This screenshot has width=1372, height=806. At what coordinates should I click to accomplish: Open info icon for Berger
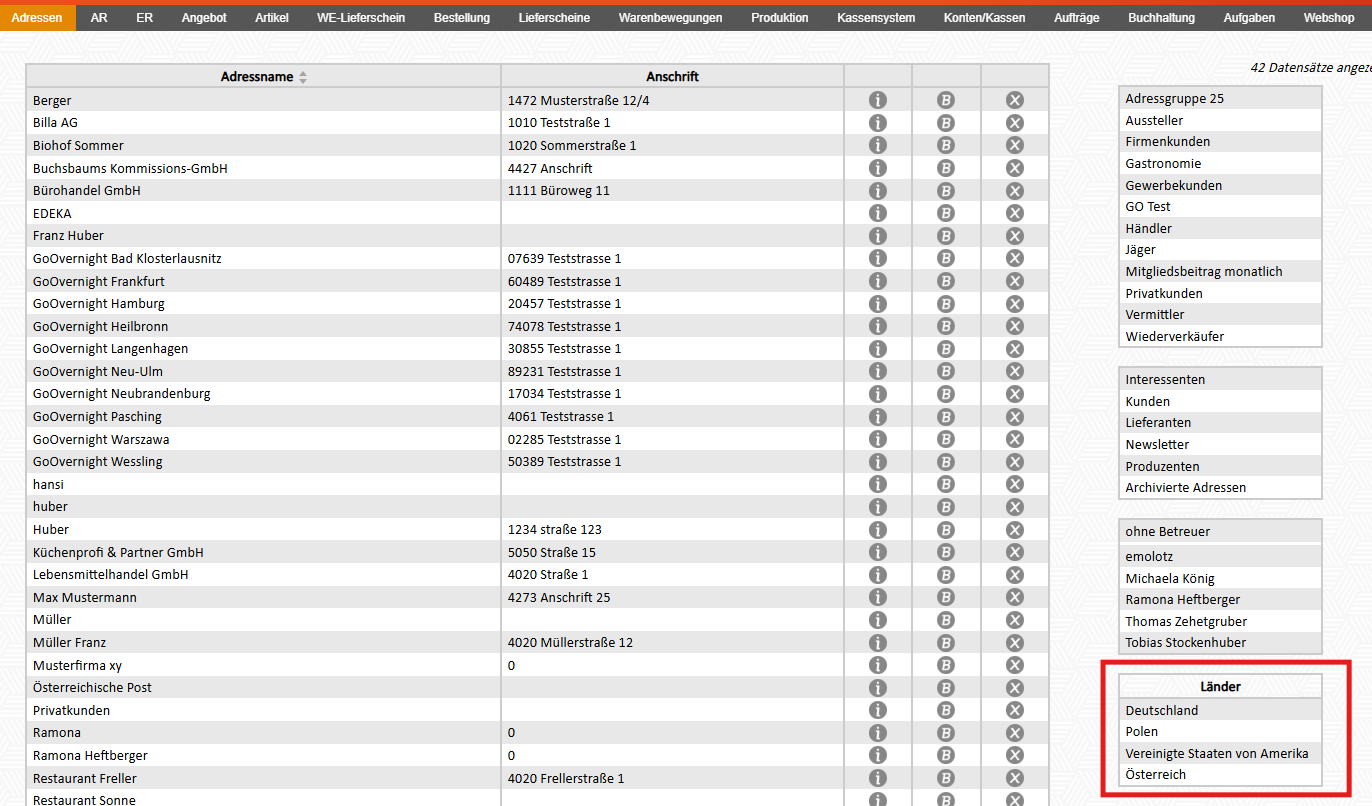click(x=878, y=100)
